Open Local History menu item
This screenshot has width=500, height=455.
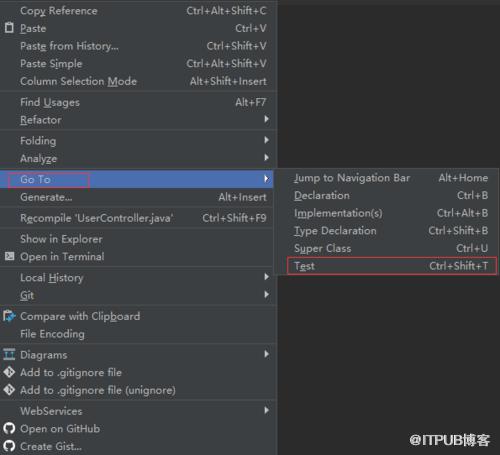click(x=138, y=278)
